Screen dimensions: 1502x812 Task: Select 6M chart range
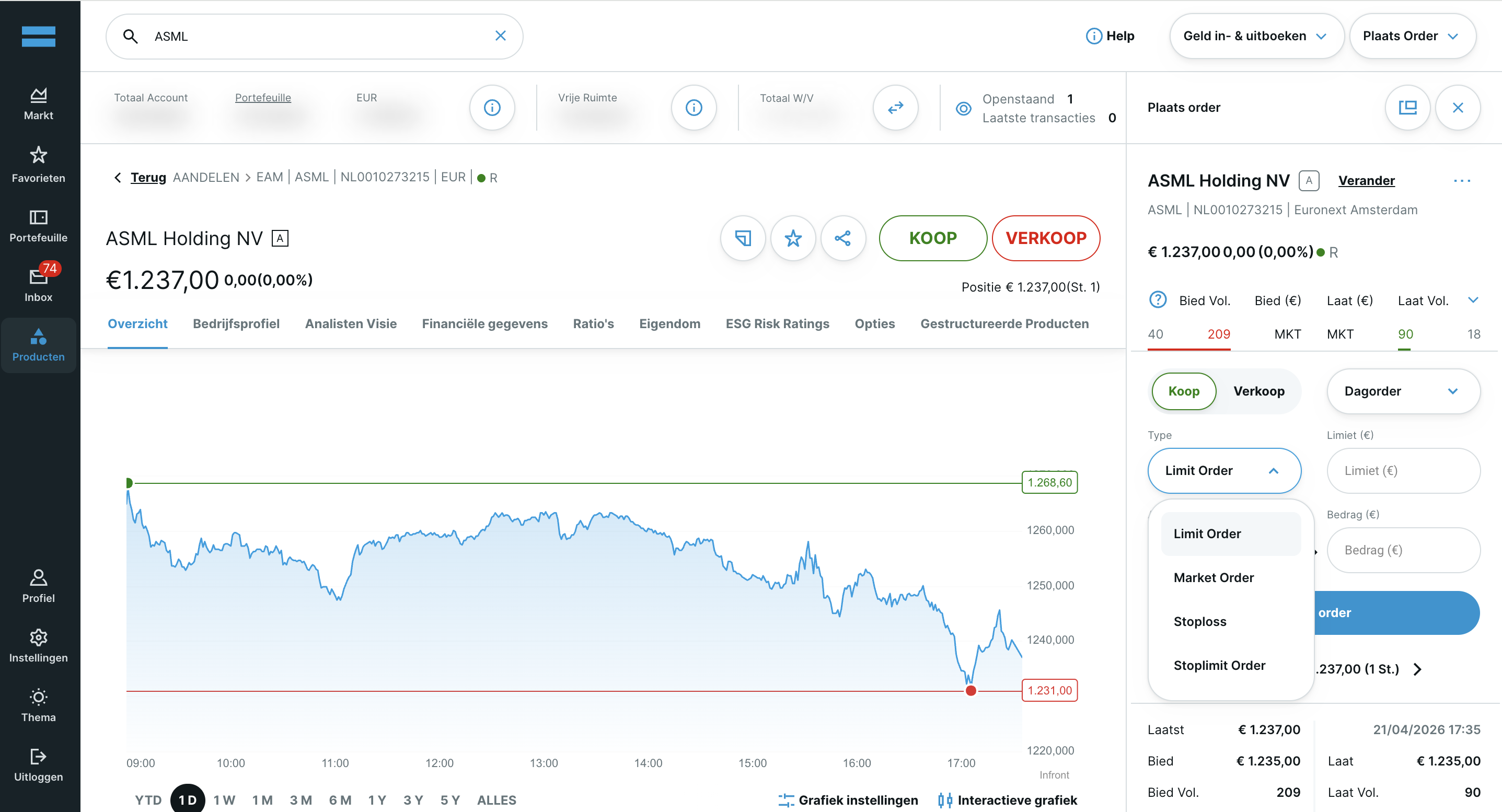340,800
